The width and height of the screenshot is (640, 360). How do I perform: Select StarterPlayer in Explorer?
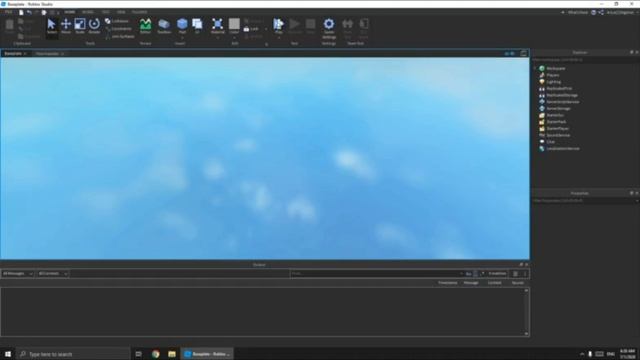point(558,129)
